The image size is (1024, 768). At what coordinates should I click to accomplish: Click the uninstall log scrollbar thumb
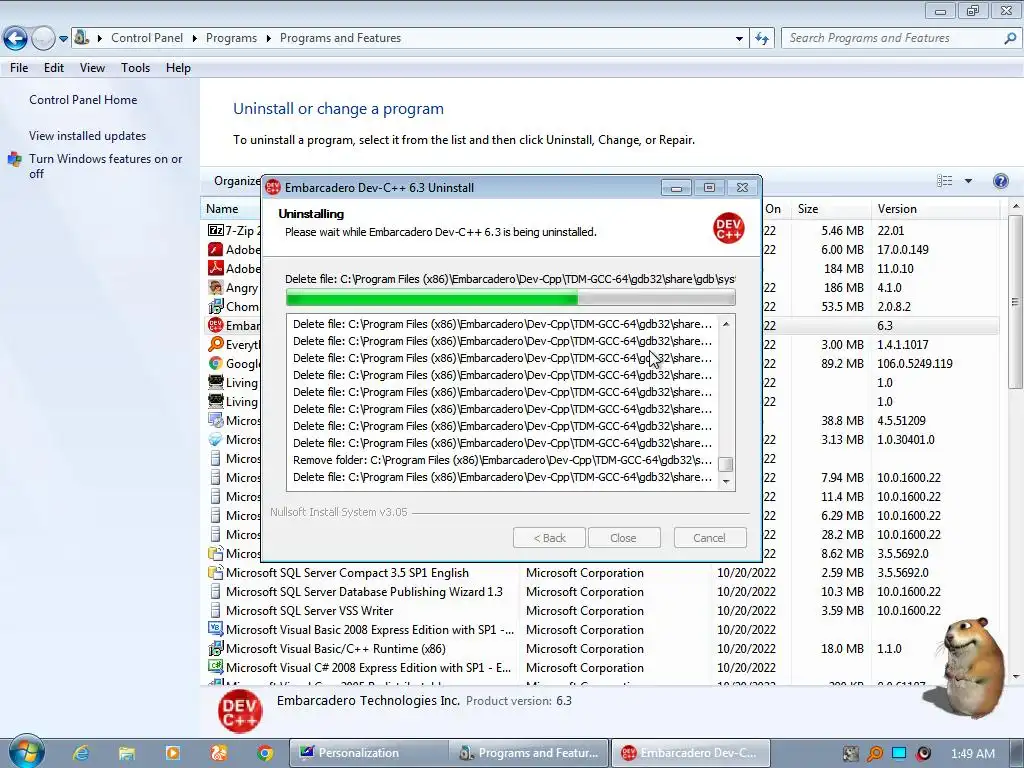coord(726,464)
